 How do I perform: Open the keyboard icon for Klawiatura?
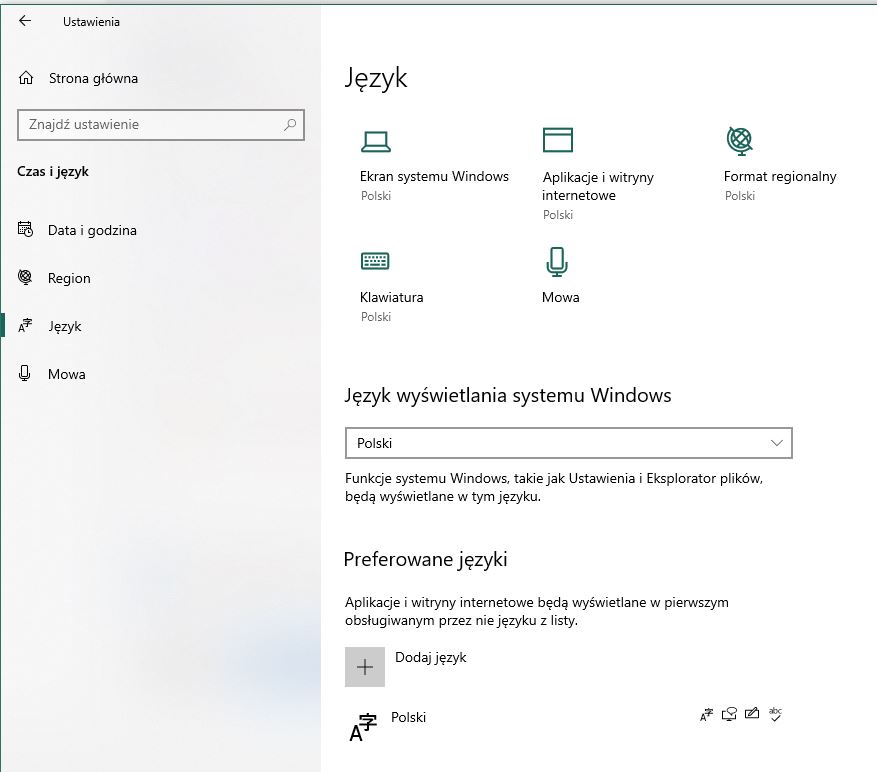(375, 261)
